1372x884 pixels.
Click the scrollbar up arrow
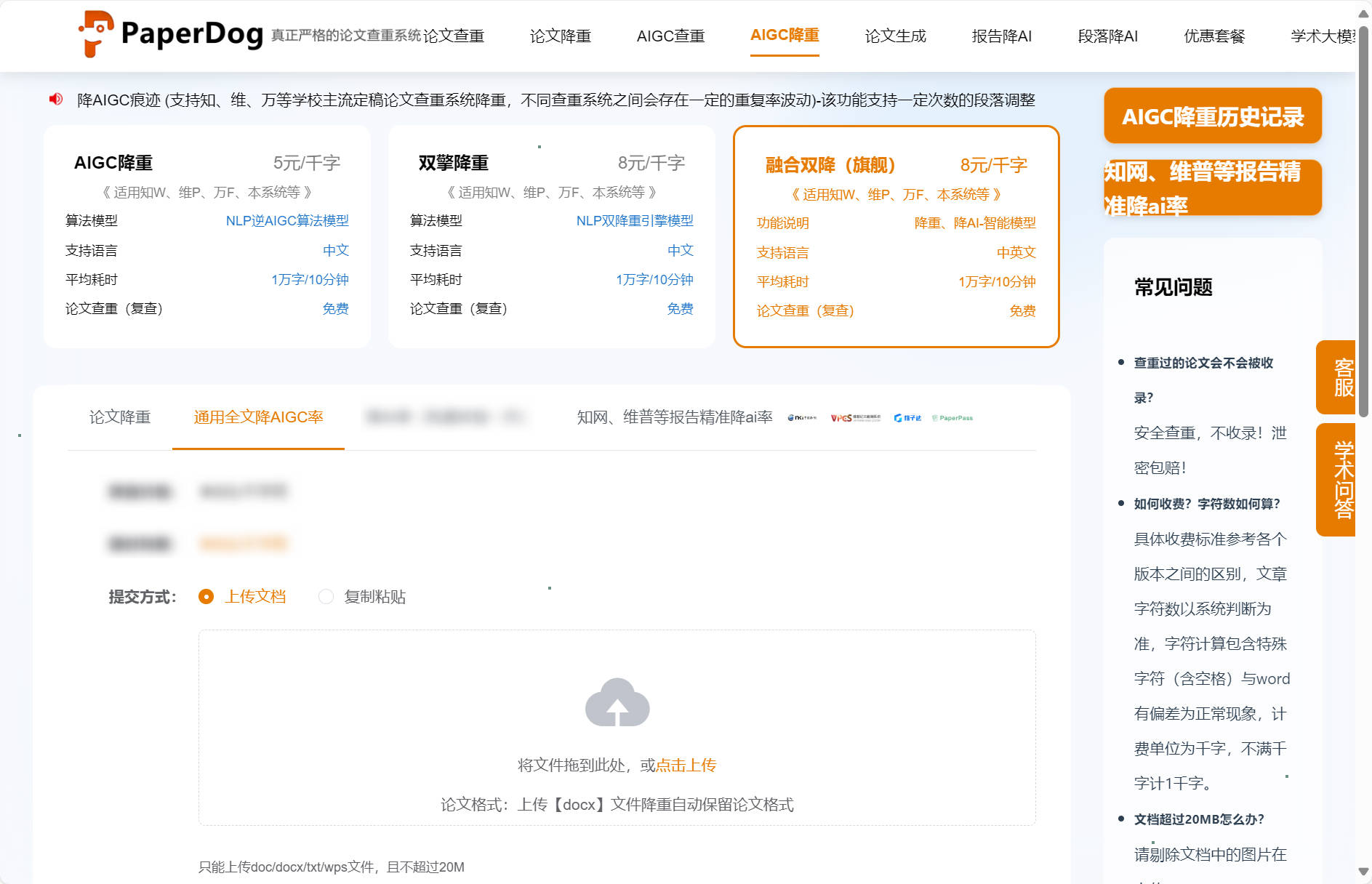[1364, 13]
